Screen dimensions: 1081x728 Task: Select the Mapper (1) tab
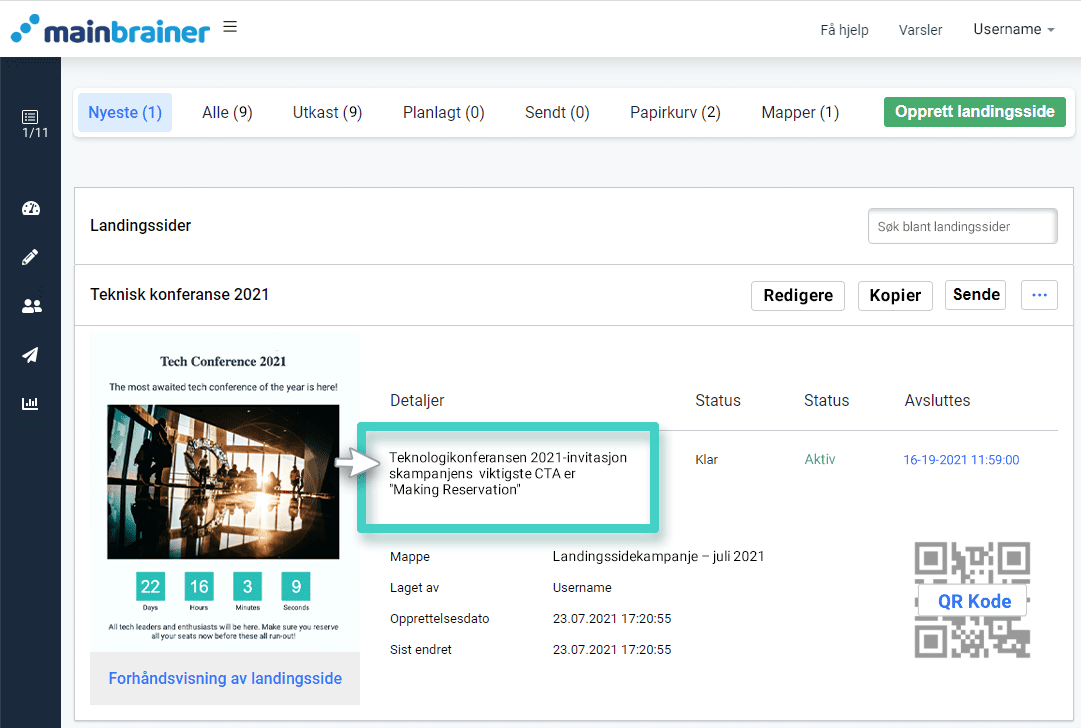(800, 113)
